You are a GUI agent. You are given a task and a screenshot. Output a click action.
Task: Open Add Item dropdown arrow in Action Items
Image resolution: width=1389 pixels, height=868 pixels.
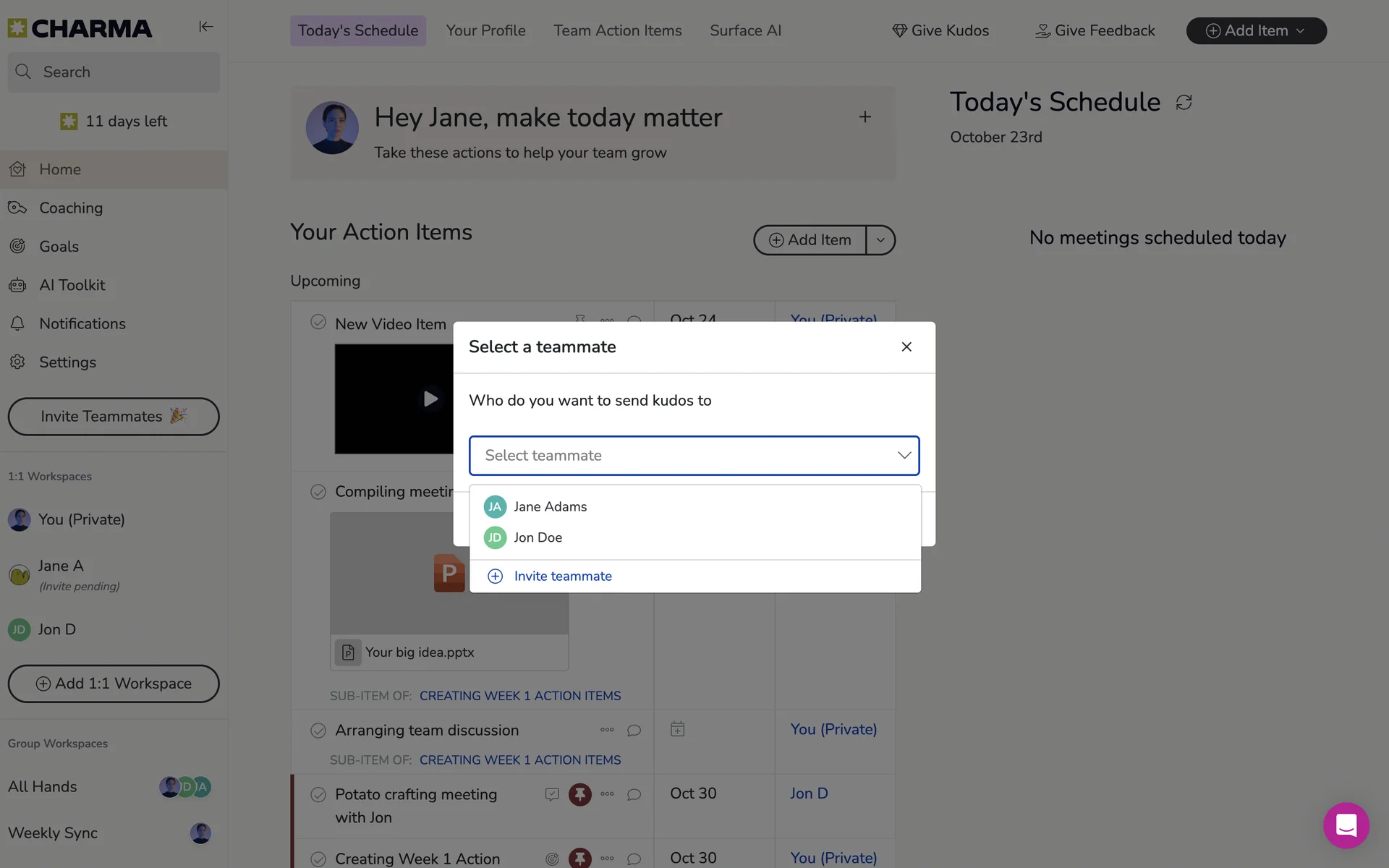(880, 240)
